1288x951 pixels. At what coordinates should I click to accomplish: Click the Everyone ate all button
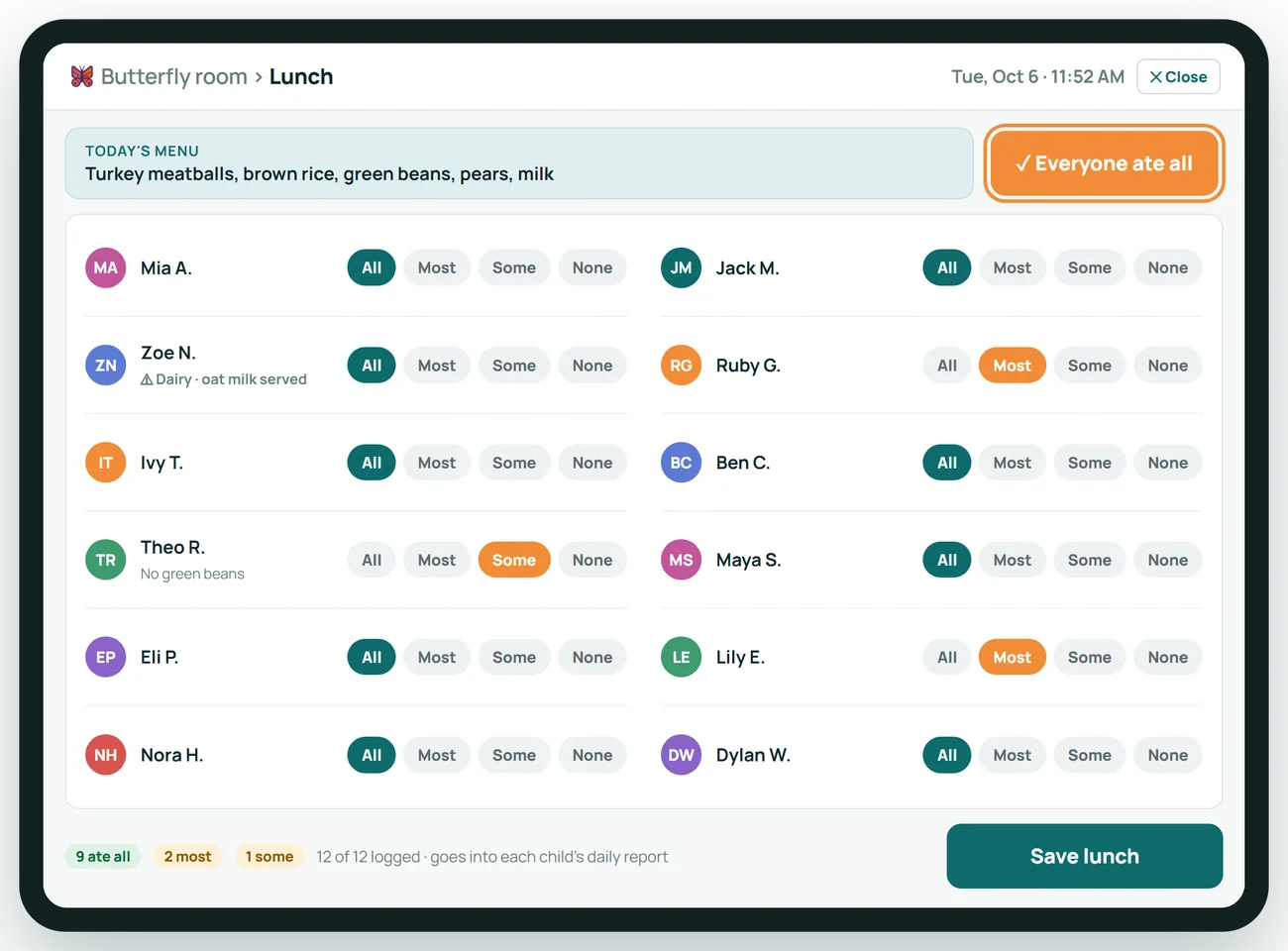click(x=1105, y=163)
